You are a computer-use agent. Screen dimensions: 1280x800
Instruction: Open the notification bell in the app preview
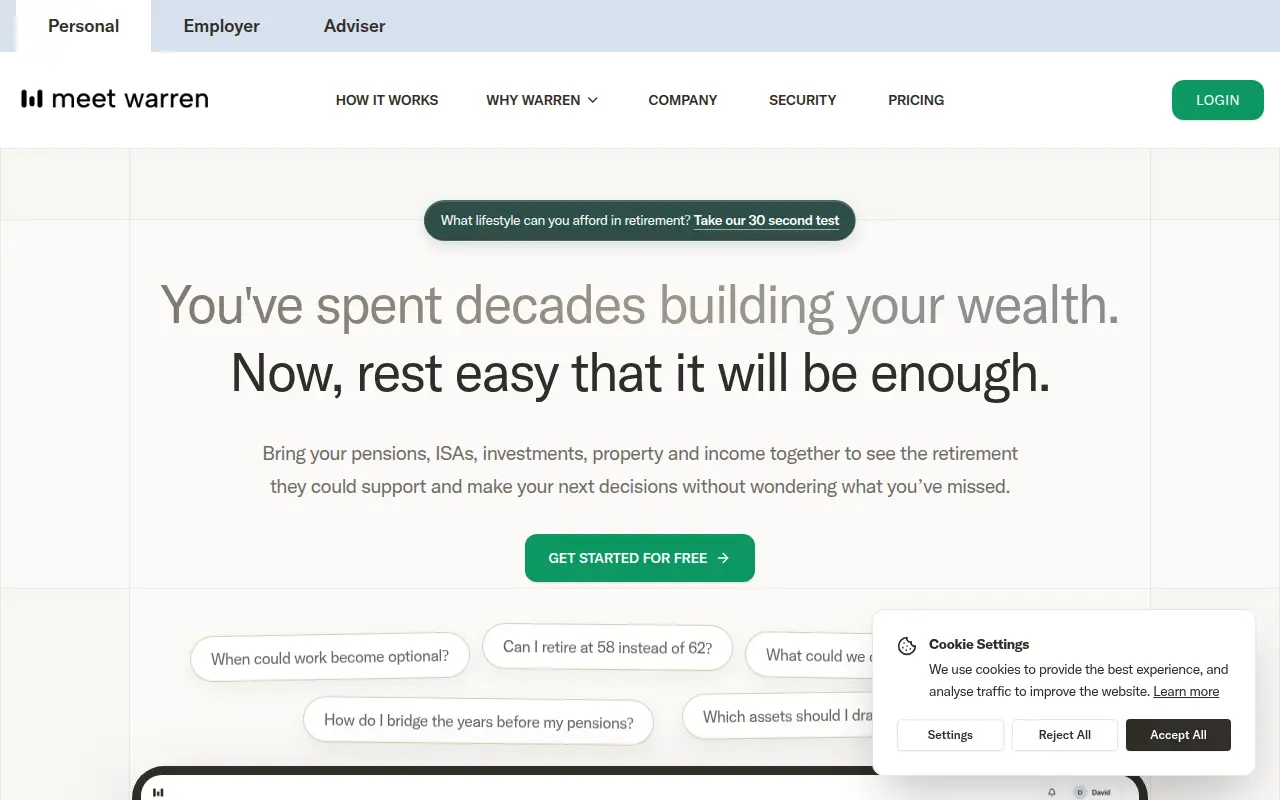[1051, 792]
